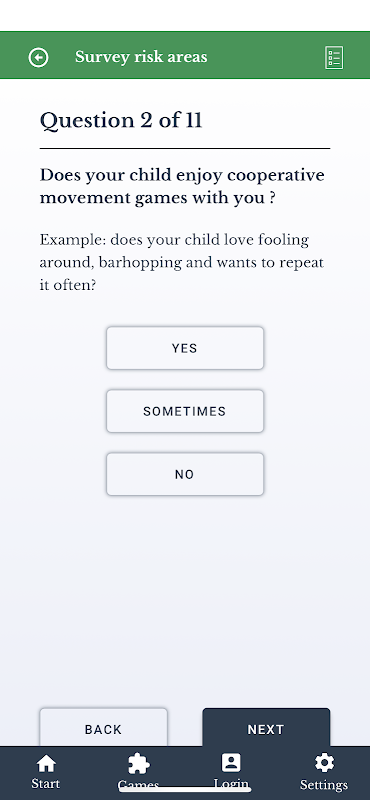This screenshot has width=370, height=800.
Task: Tap the home indicator bar at bottom
Action: click(x=185, y=789)
